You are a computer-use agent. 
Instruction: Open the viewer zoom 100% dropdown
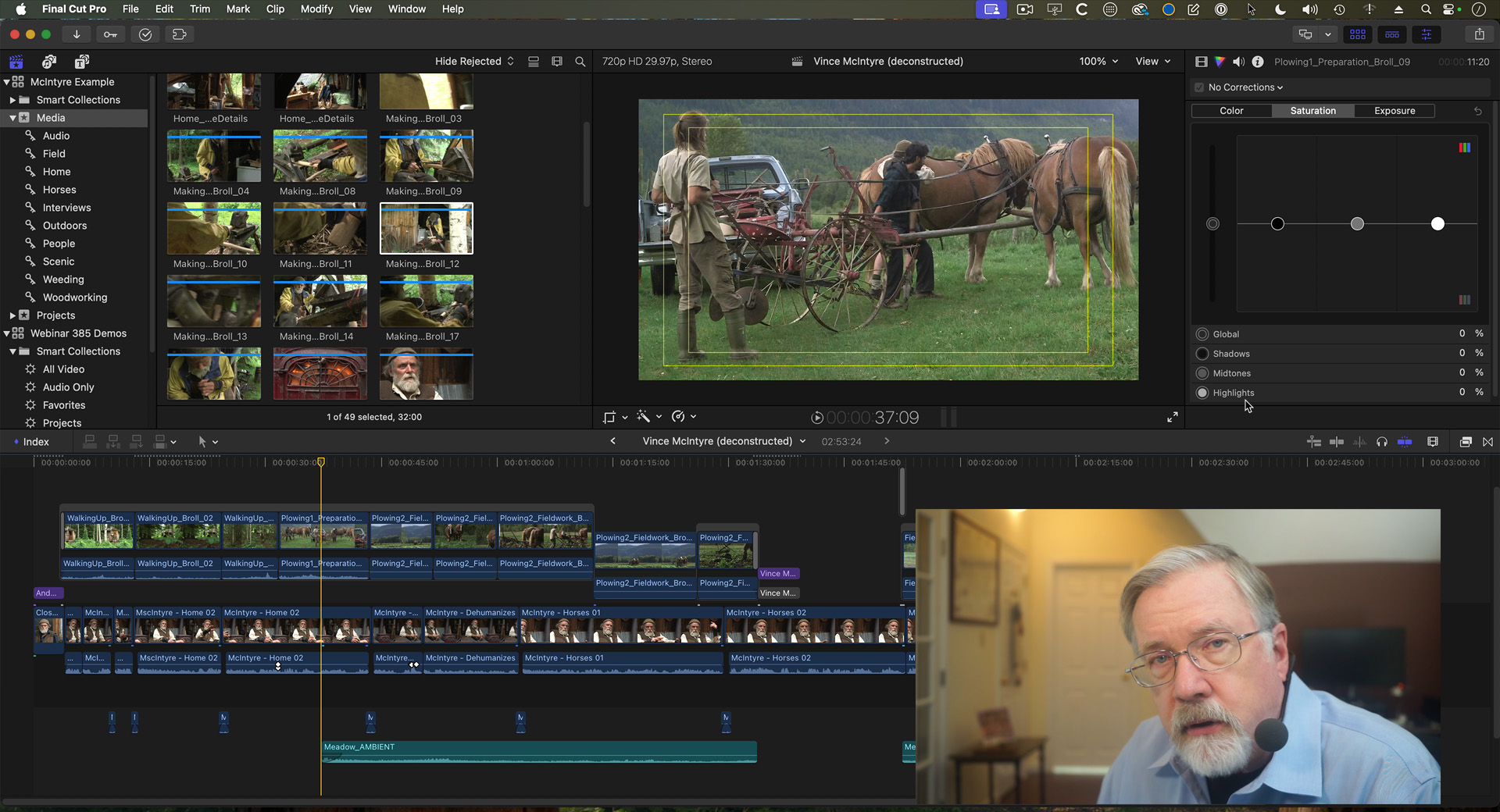click(1098, 62)
